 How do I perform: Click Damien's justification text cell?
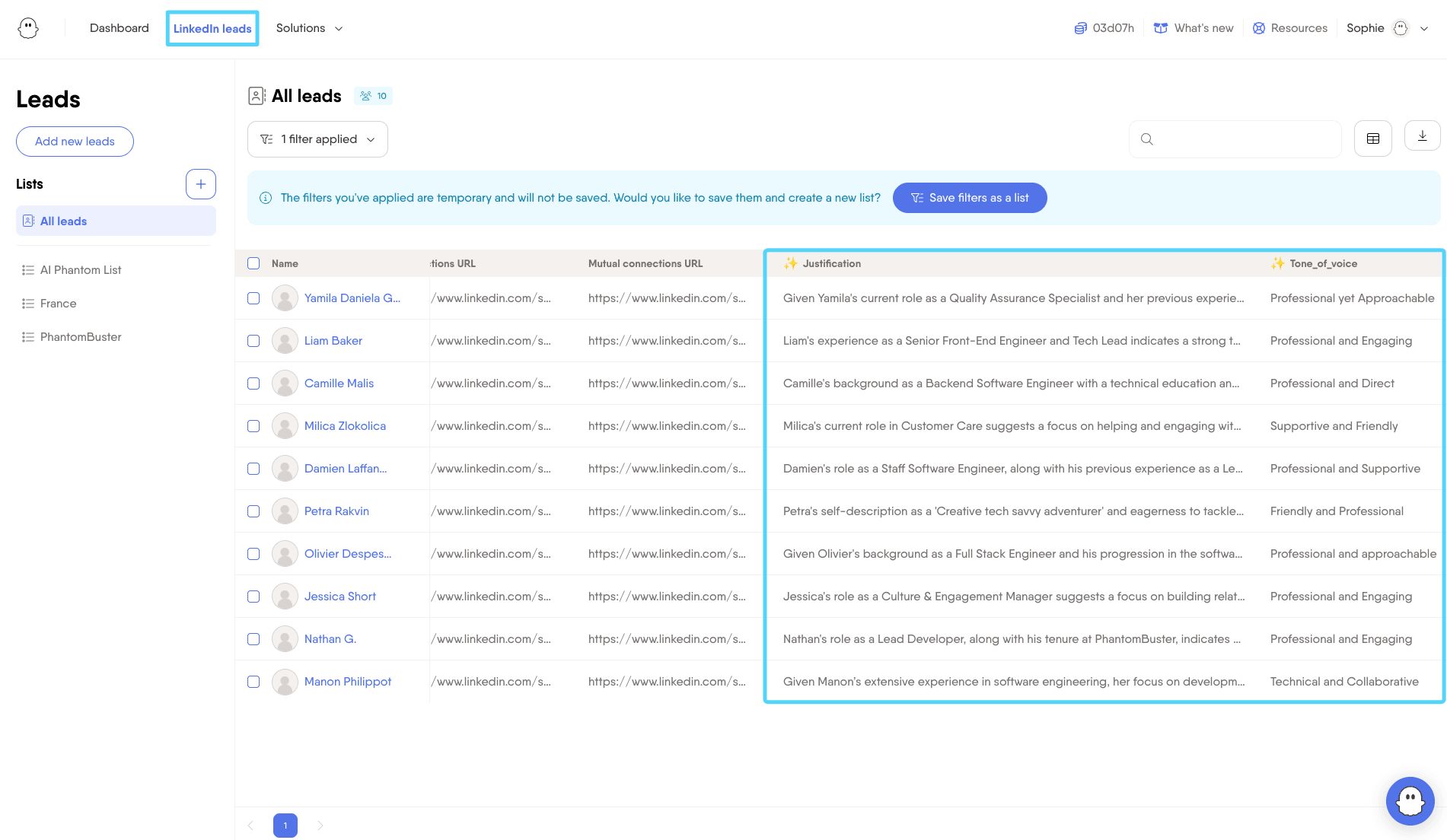1012,469
